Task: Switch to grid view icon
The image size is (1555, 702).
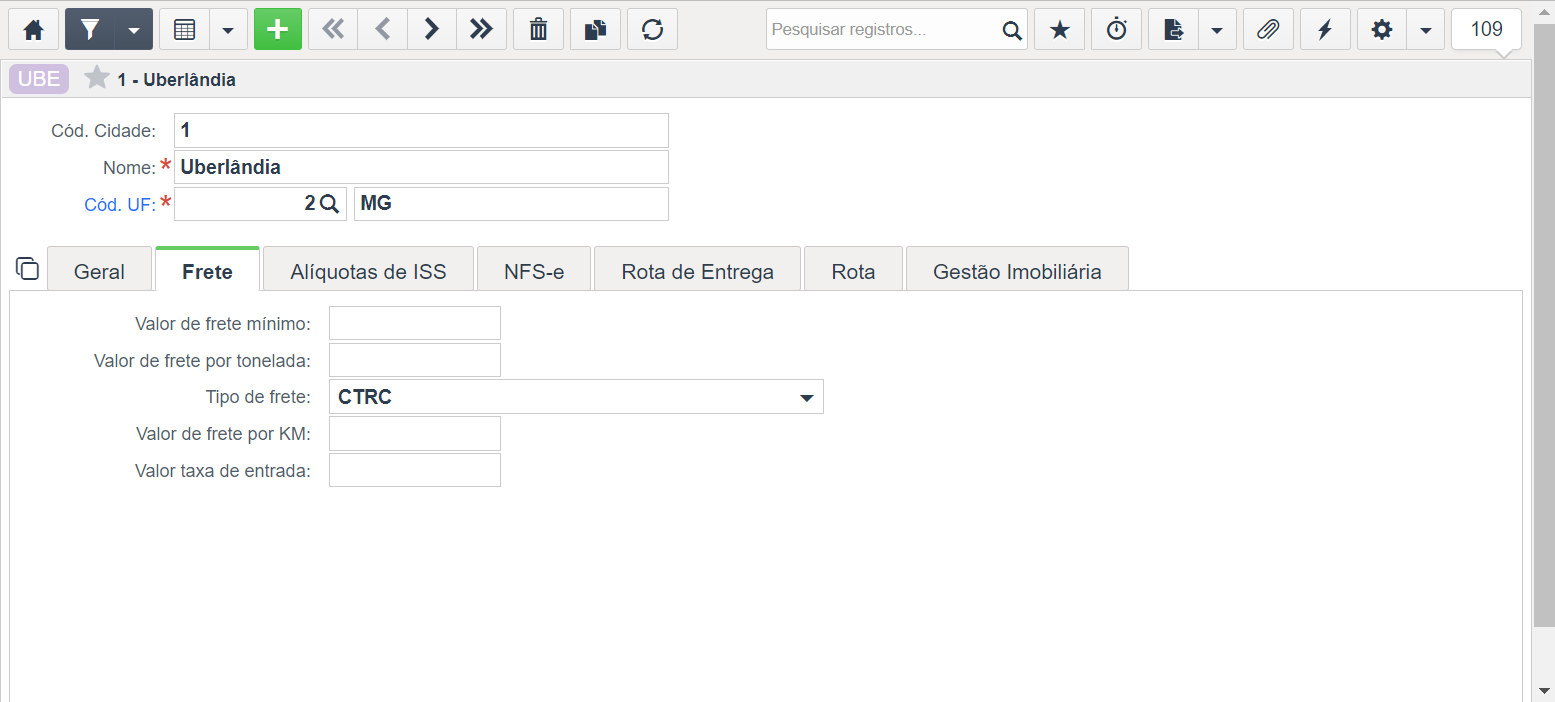Action: [x=185, y=30]
